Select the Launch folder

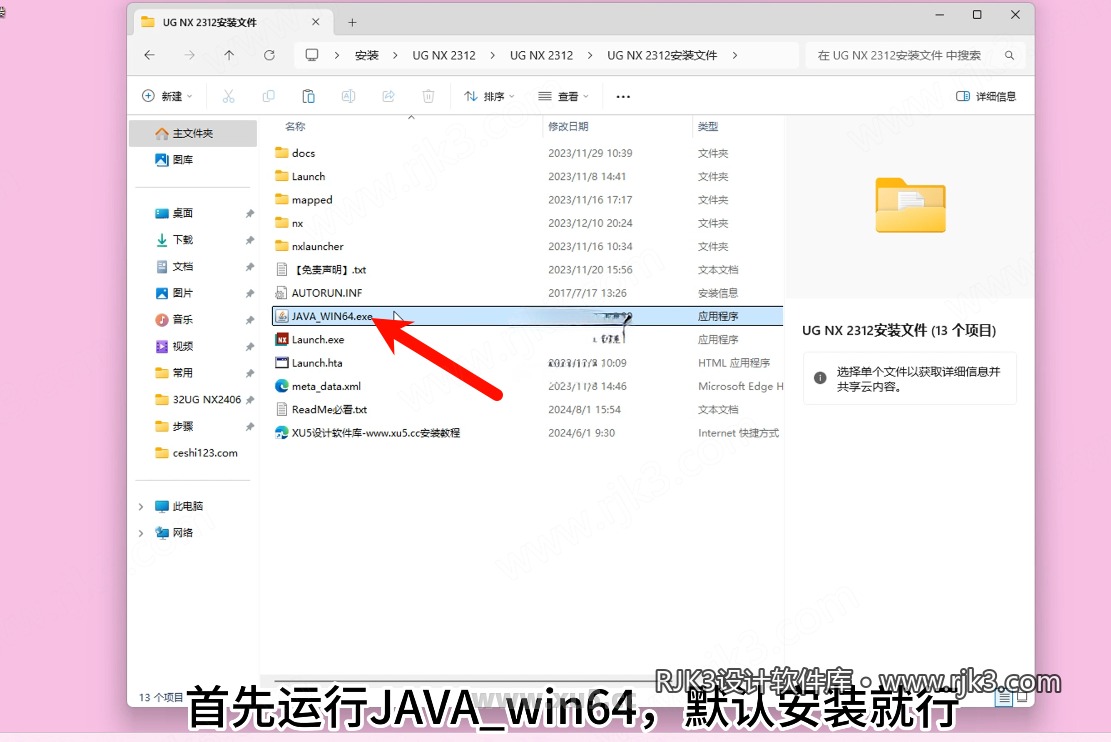tap(528, 176)
